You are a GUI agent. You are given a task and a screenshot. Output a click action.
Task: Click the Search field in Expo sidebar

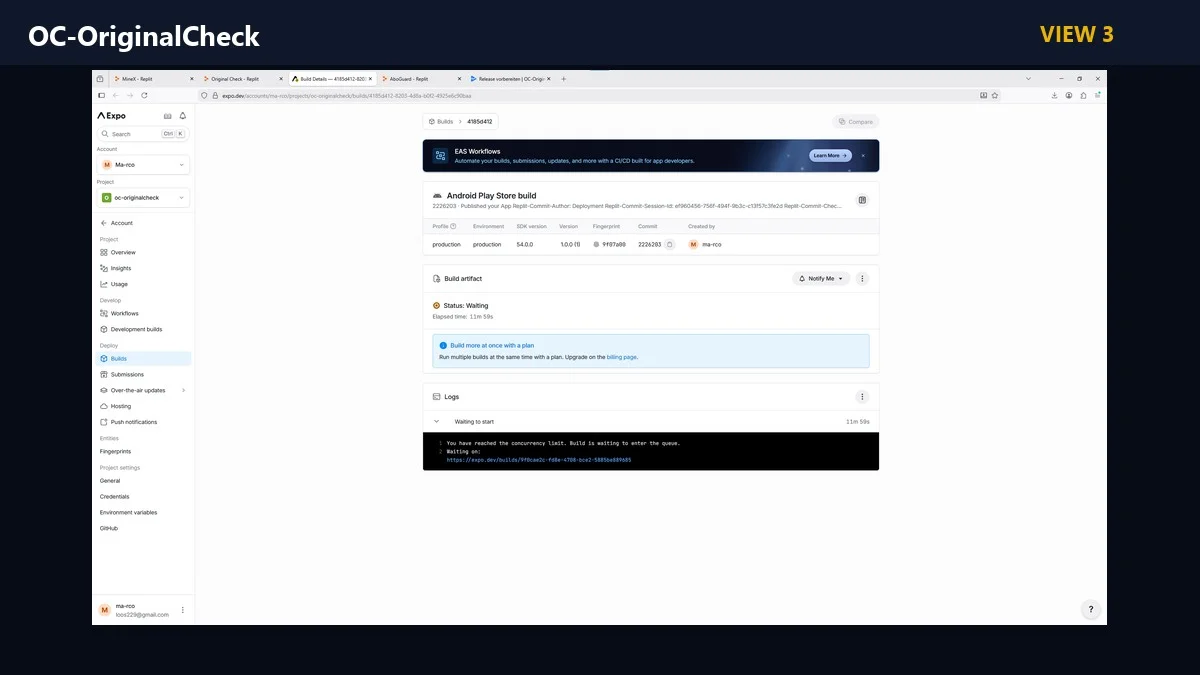click(x=143, y=133)
